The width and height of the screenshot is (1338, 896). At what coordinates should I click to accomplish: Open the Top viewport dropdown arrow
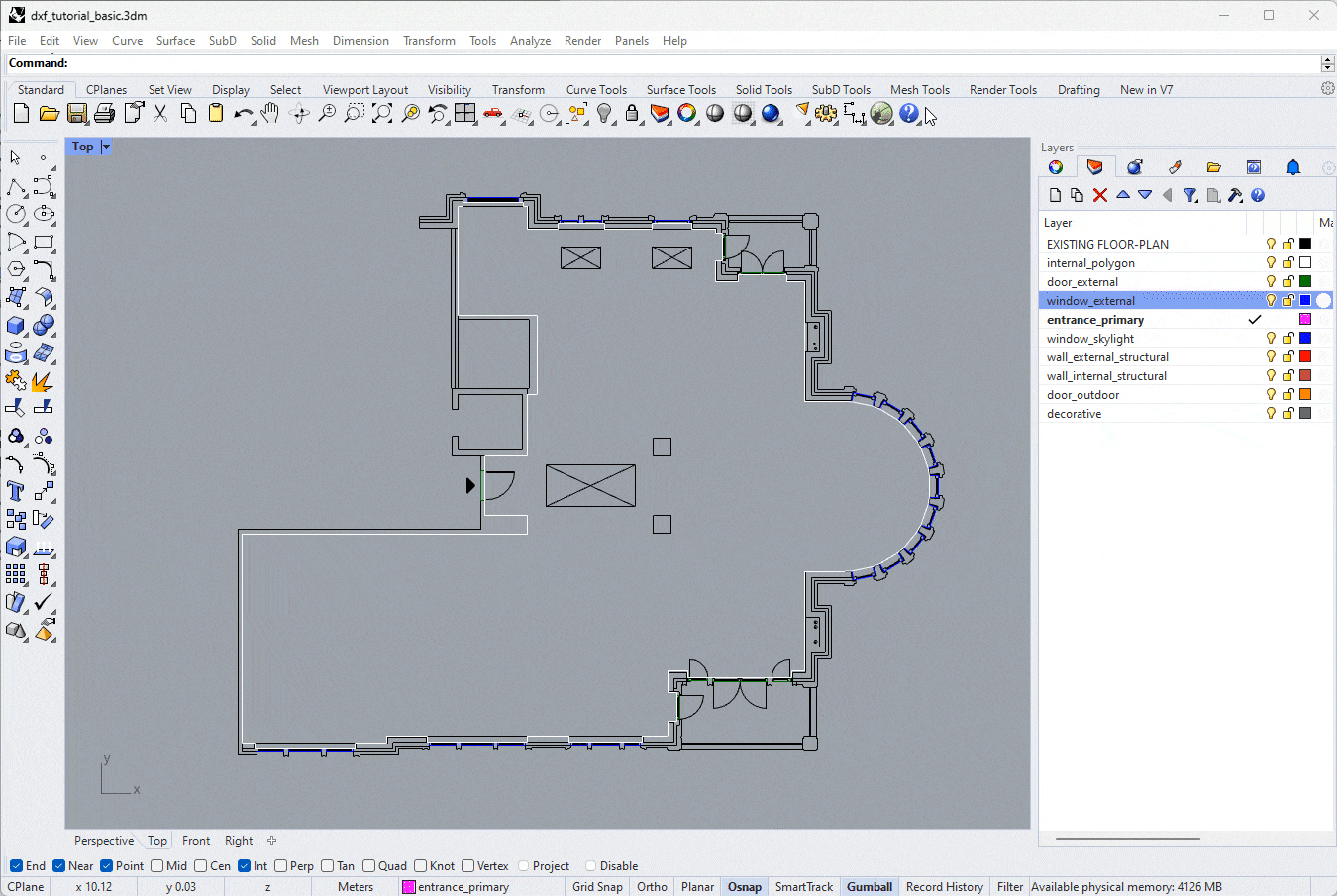(106, 147)
